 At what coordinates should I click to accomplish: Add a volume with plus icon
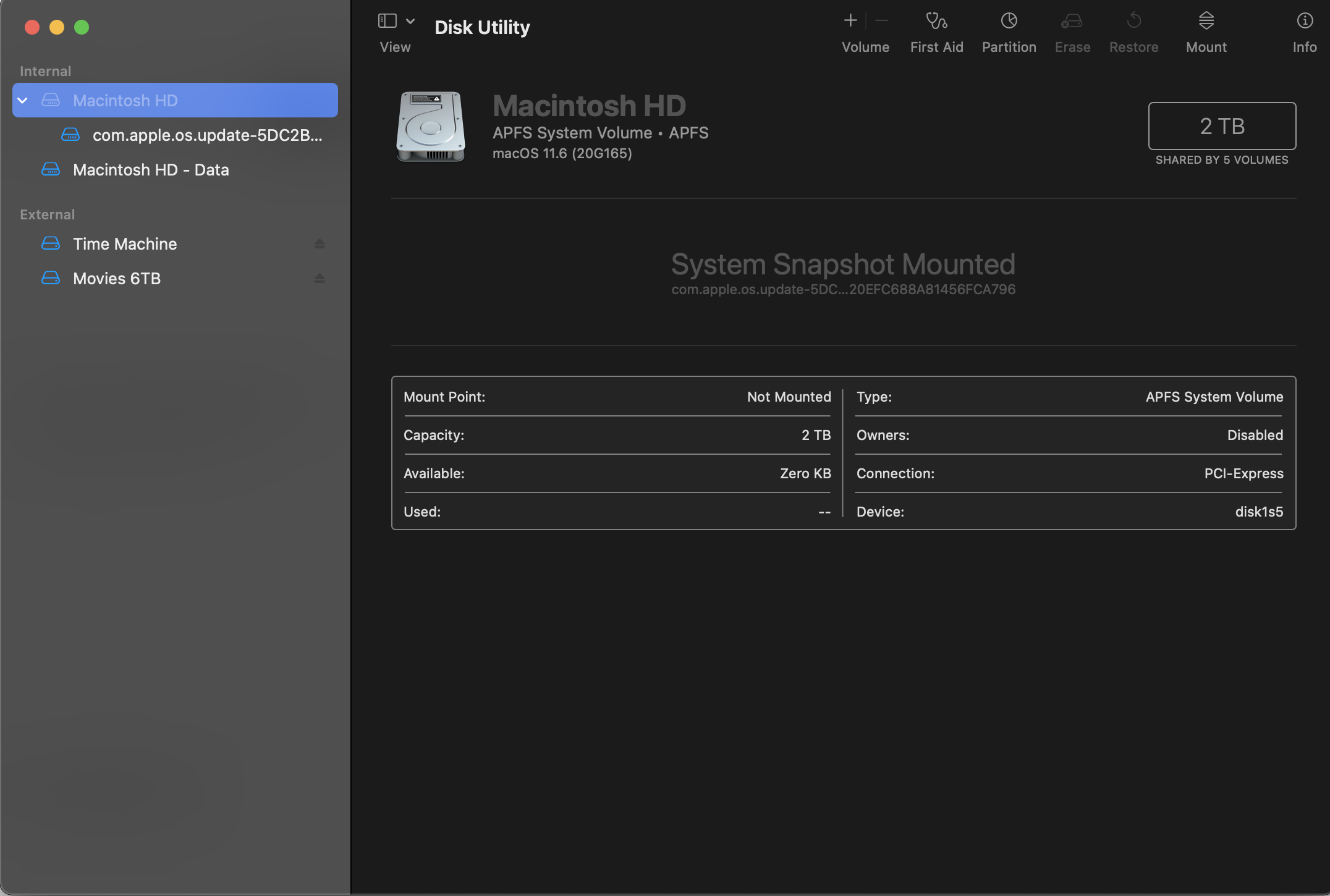pos(850,21)
